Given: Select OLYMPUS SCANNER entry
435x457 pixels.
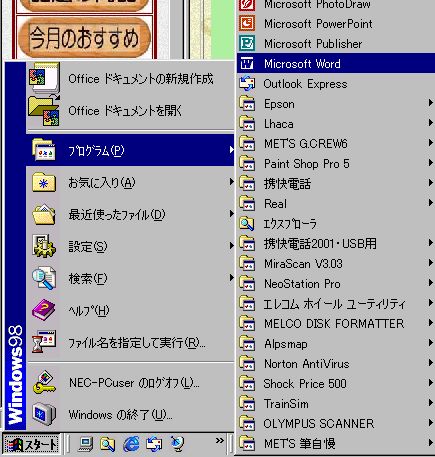Looking at the screenshot, I should pos(336,424).
